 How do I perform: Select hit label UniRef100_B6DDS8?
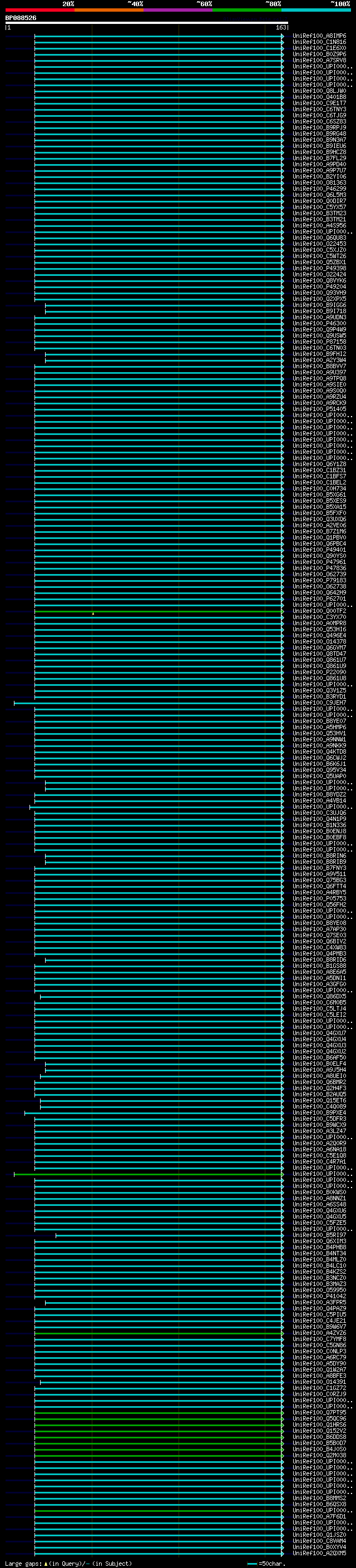tap(319, 1437)
